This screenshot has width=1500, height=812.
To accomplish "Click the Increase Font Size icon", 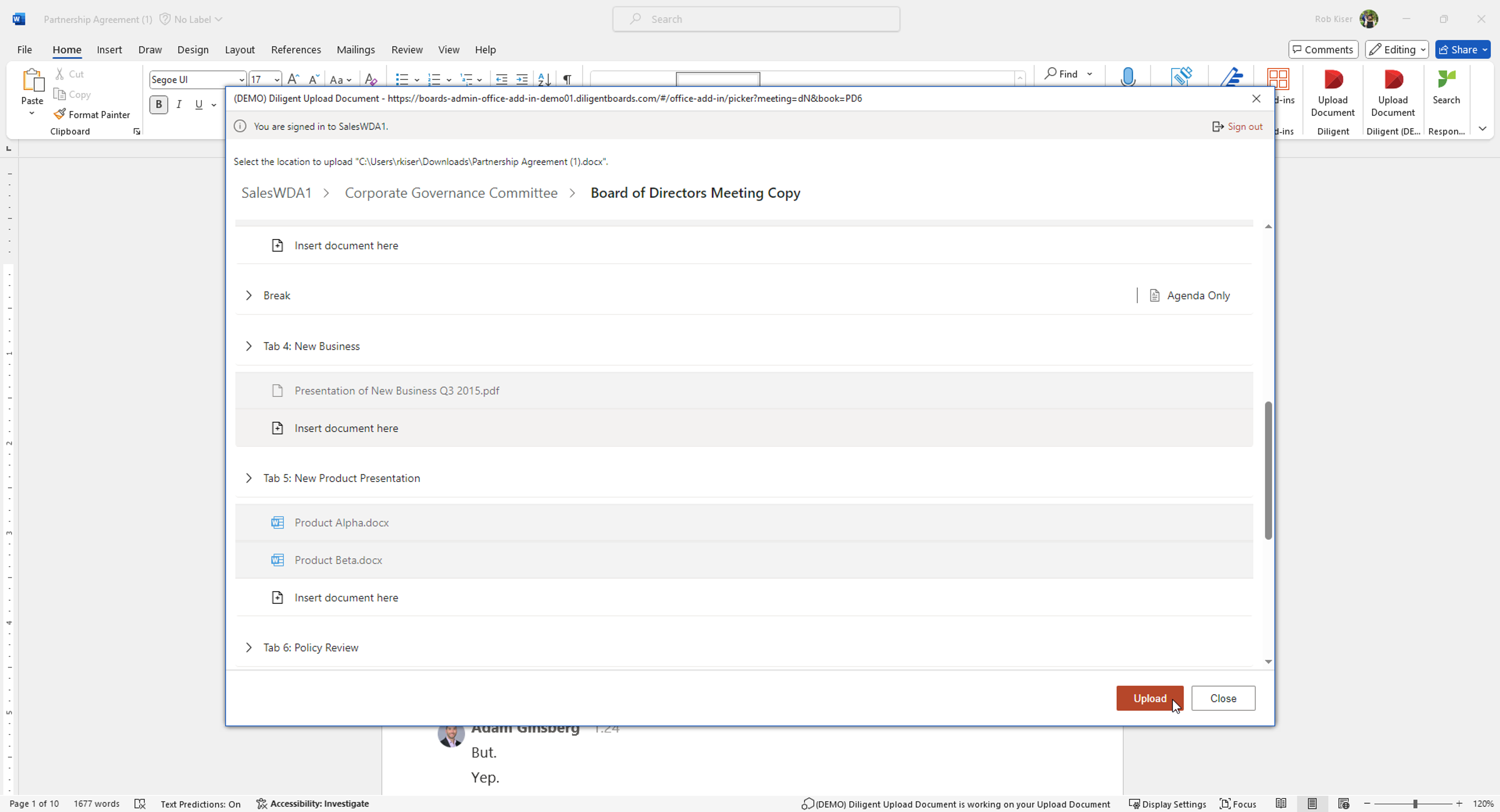I will point(293,79).
